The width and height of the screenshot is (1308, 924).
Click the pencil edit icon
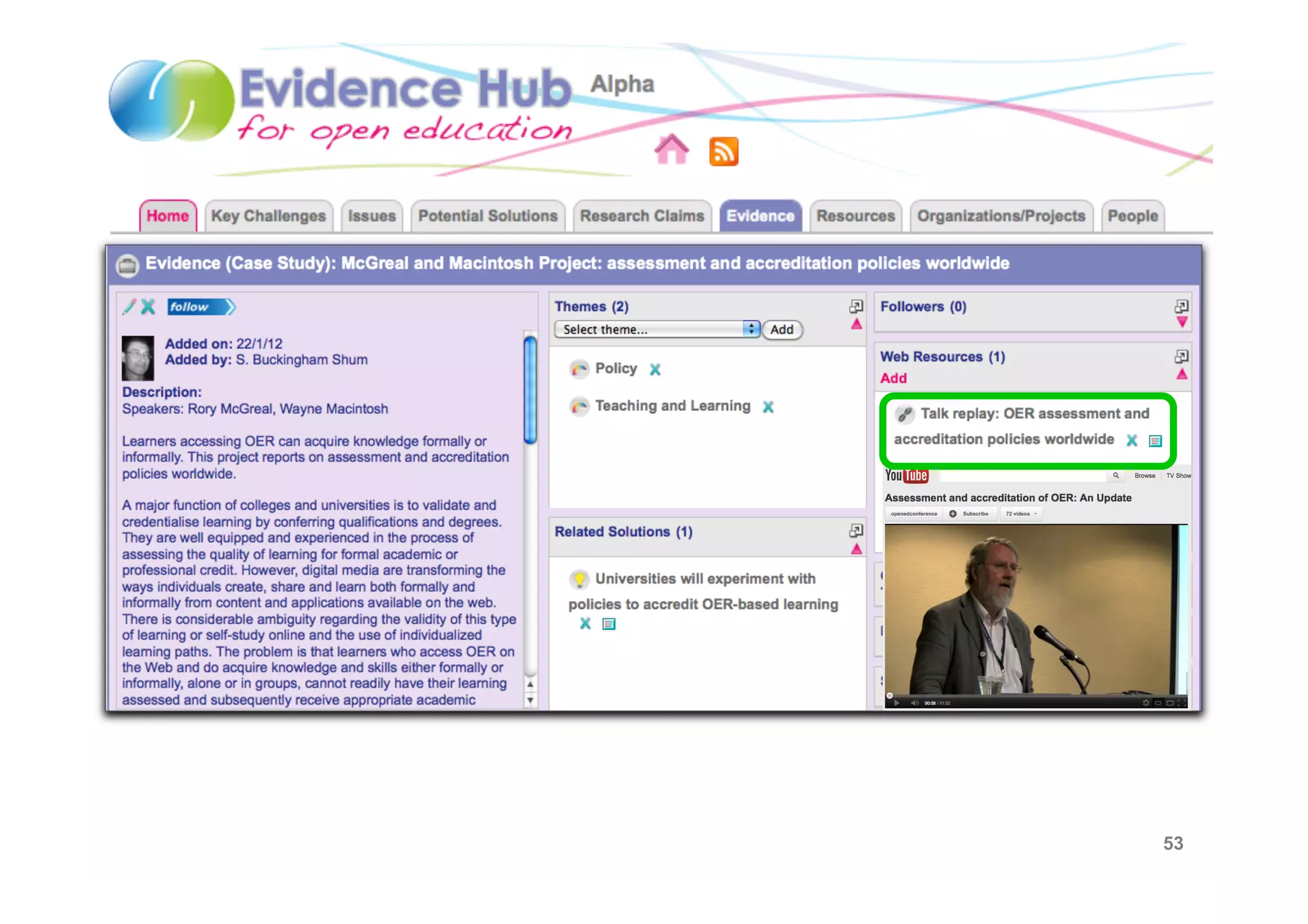click(x=130, y=307)
